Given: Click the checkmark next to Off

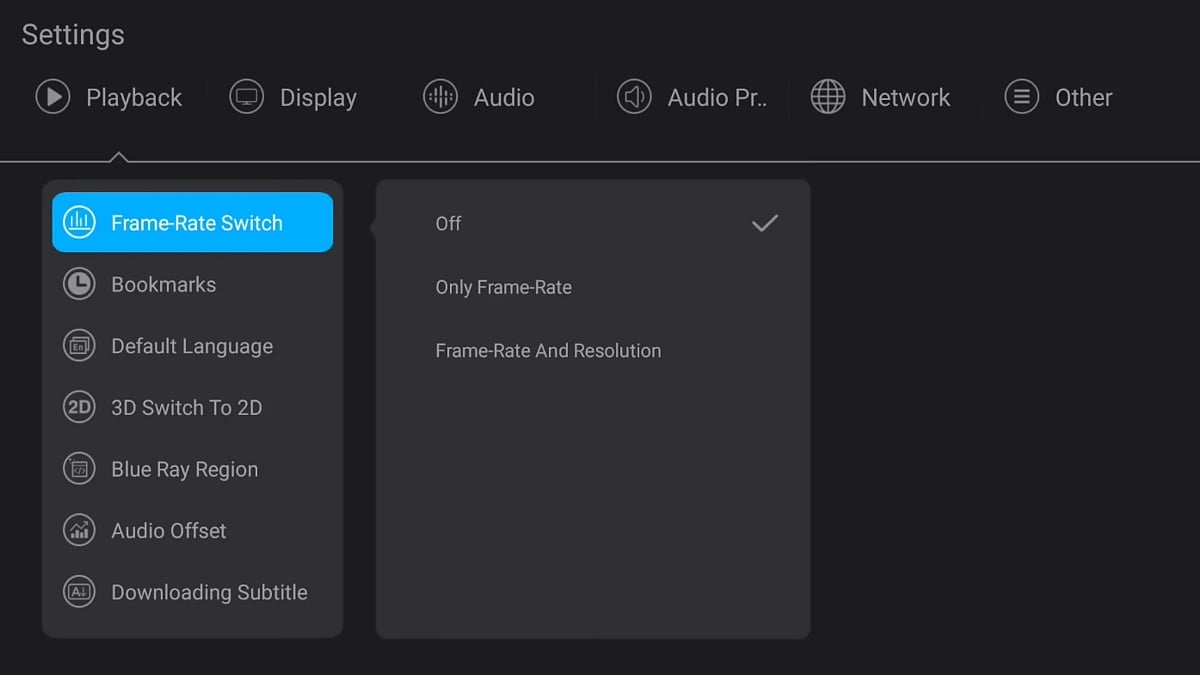Looking at the screenshot, I should pos(764,223).
